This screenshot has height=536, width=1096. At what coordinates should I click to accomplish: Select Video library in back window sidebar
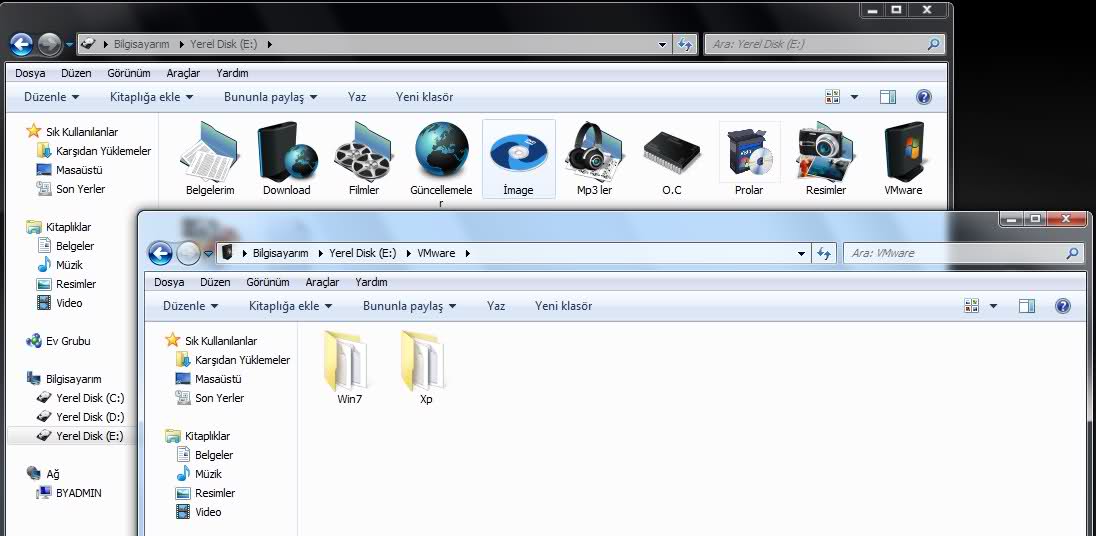click(x=59, y=303)
